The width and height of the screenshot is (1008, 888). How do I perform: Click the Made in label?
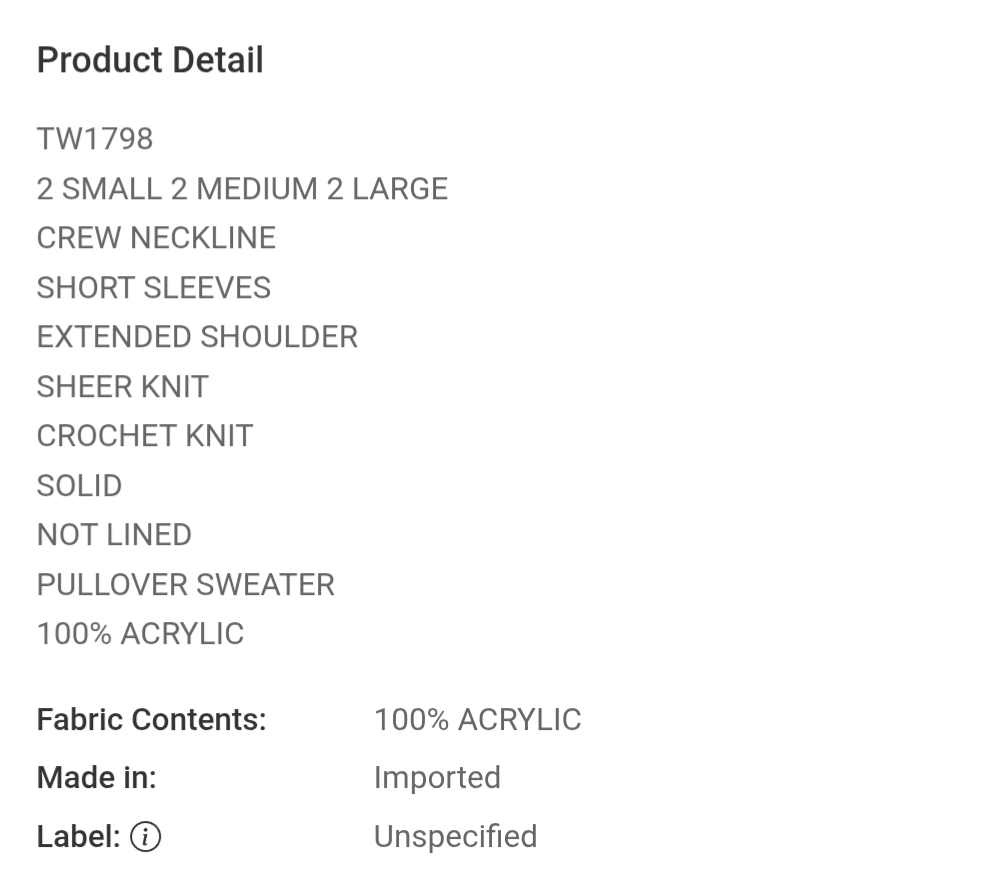tap(96, 777)
